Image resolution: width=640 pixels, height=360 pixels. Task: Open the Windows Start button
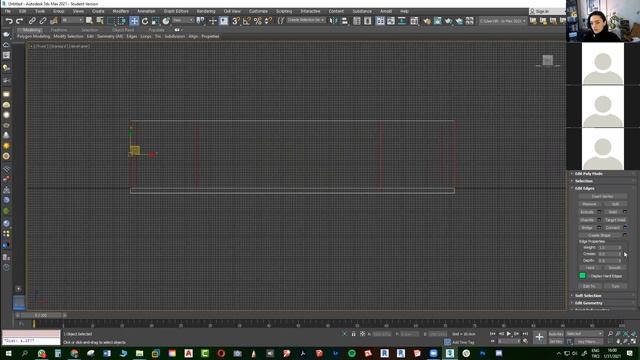[x=8, y=353]
